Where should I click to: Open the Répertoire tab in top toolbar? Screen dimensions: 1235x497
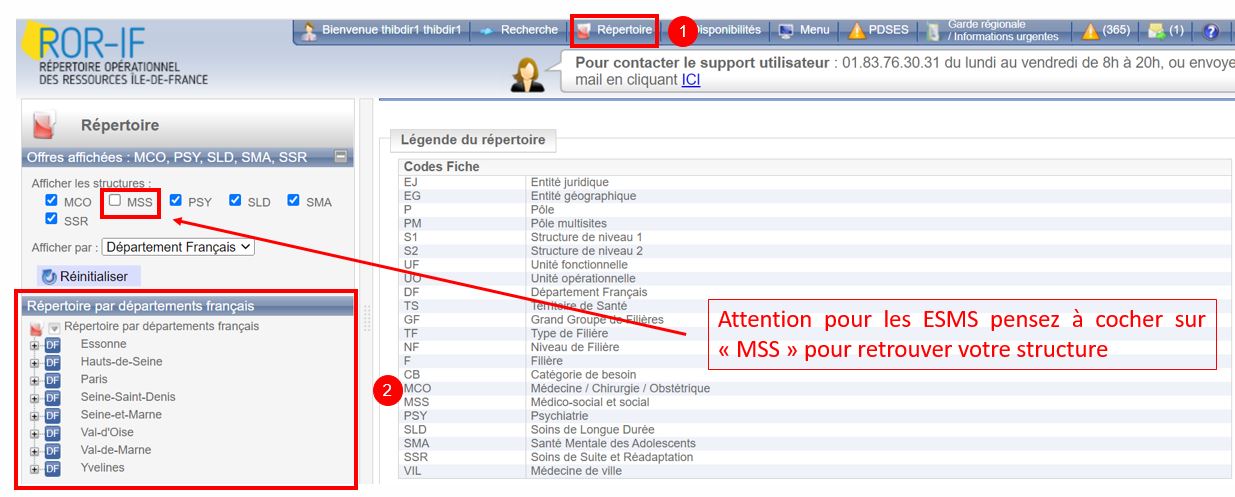[614, 30]
